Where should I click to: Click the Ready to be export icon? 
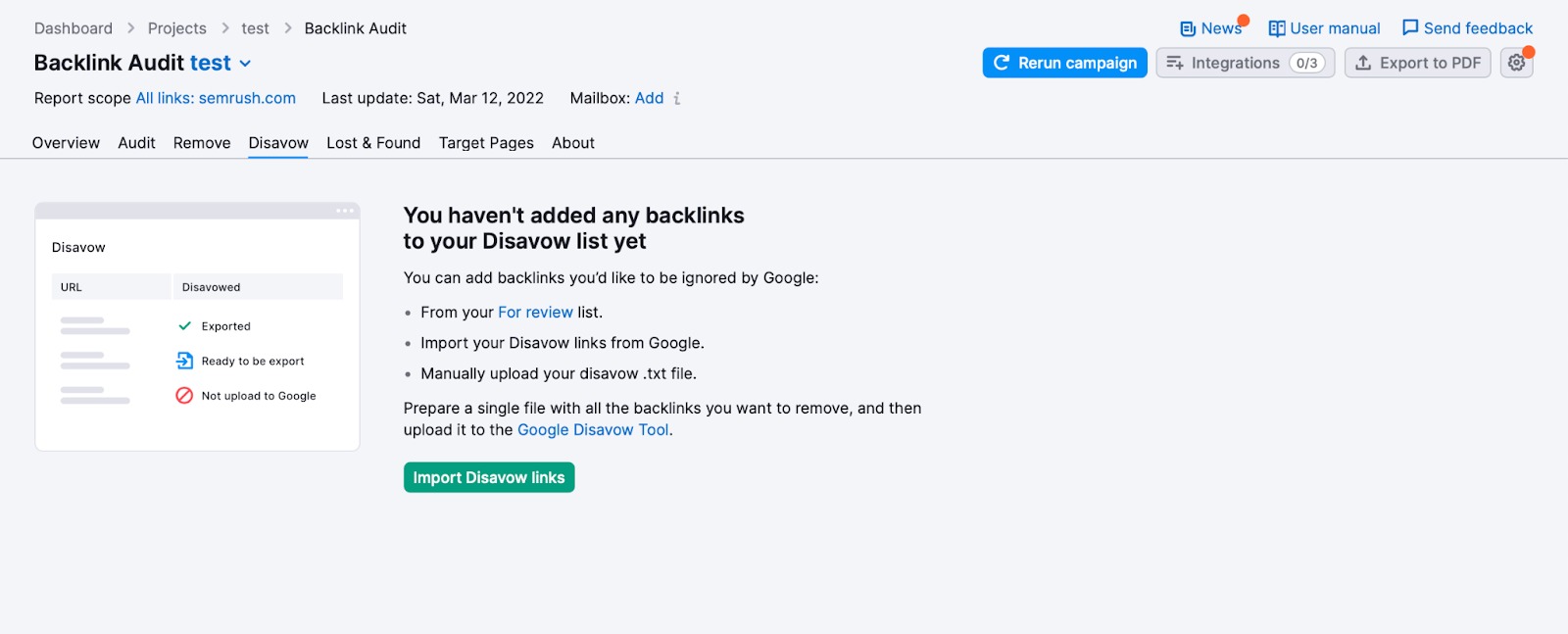click(184, 361)
